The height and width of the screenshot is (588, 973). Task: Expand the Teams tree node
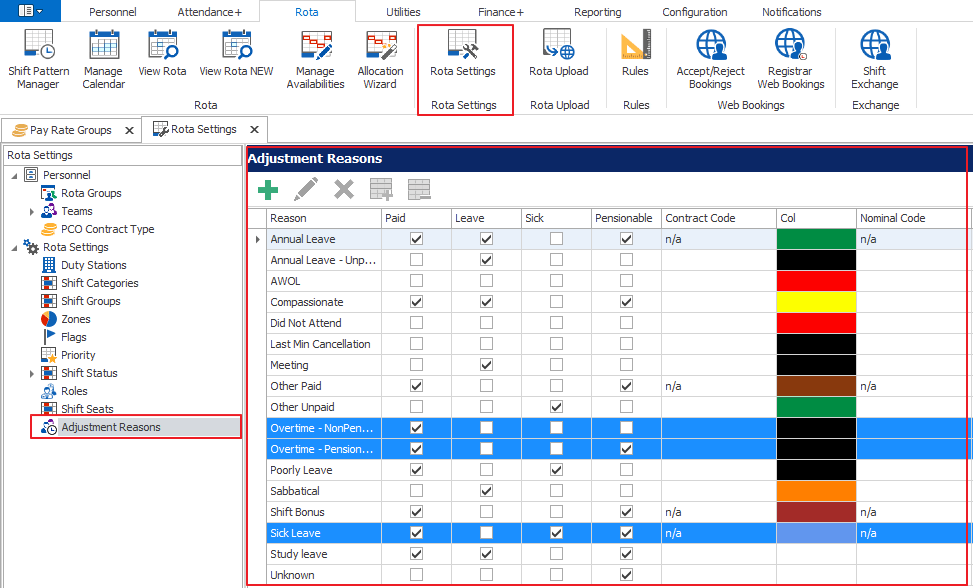[32, 212]
